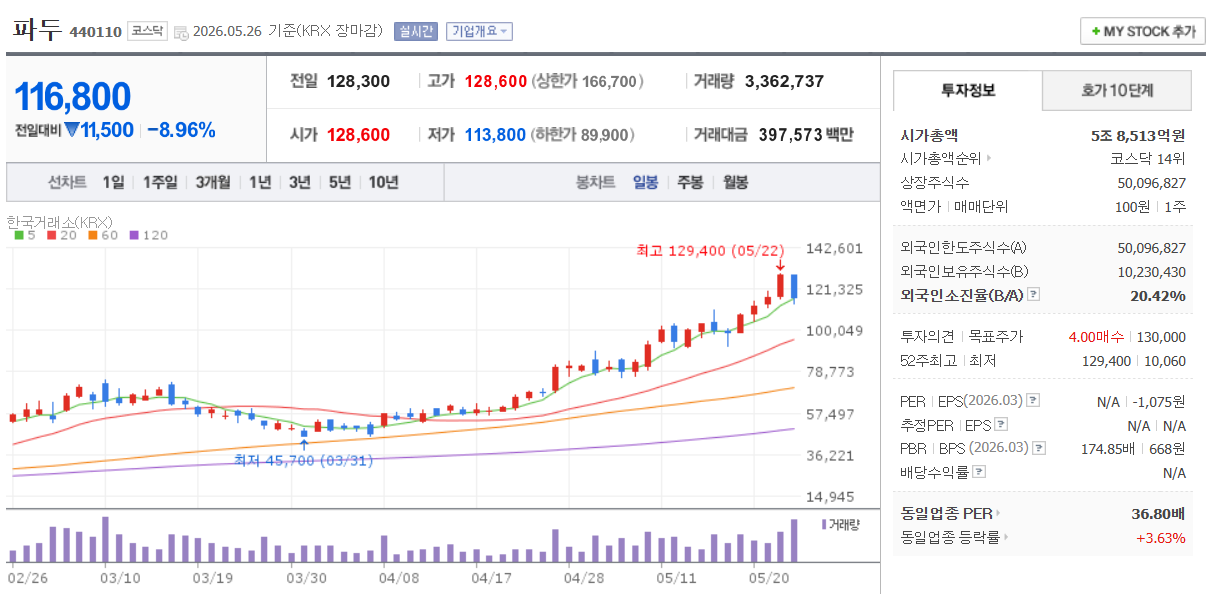Viewport: 1219px width, 594px height.
Task: Click the current price 116,800
Action: (73, 97)
